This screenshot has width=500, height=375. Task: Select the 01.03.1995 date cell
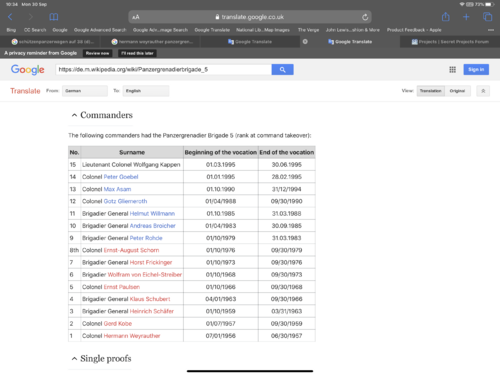[221, 165]
